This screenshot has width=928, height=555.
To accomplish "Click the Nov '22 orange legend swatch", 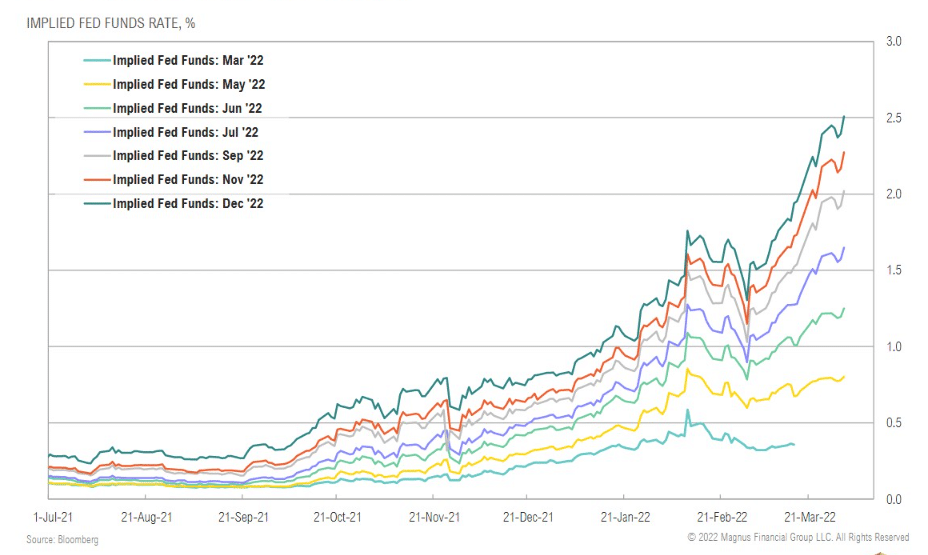I will coord(97,179).
